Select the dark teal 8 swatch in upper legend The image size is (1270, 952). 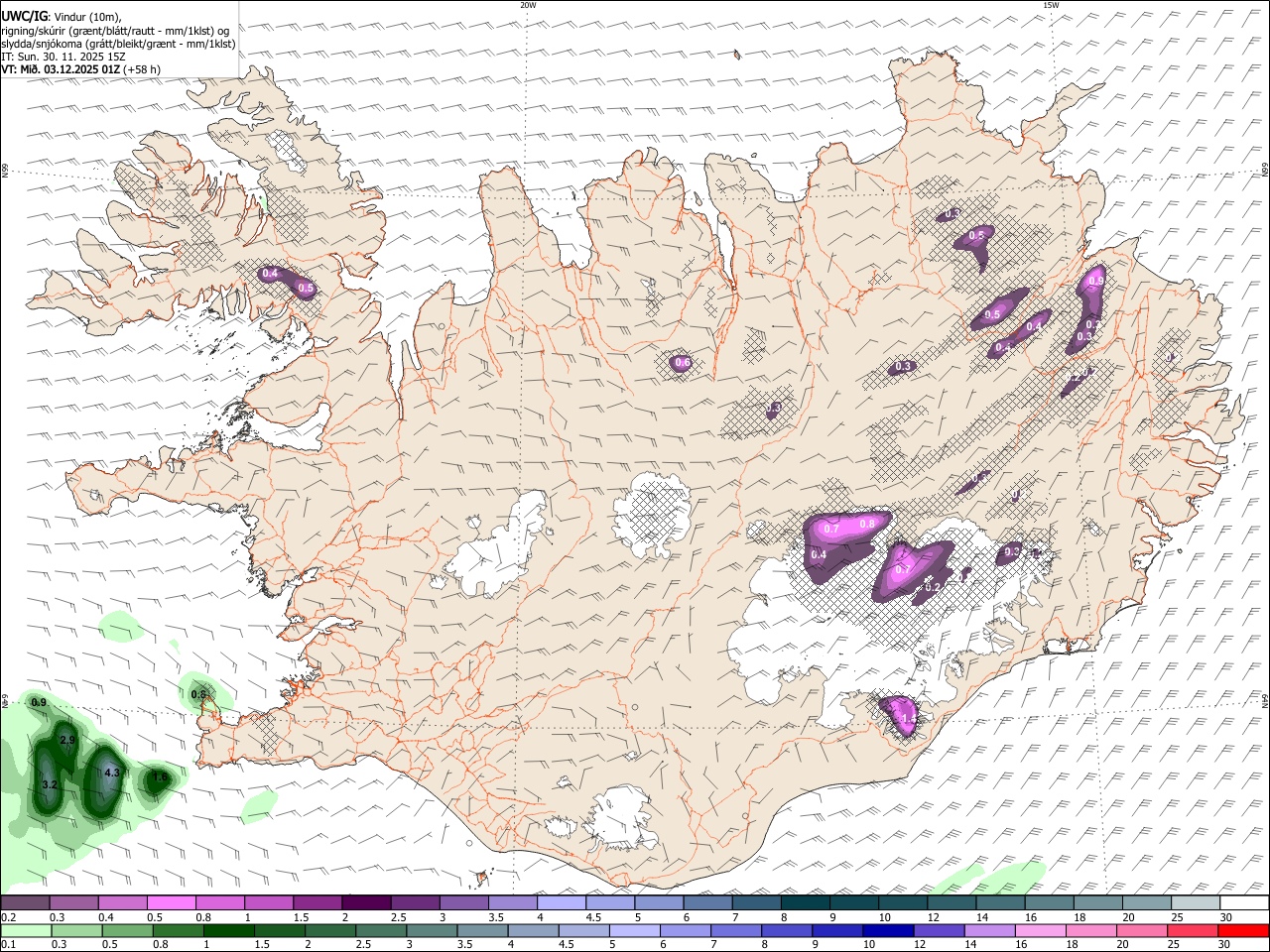(x=804, y=903)
